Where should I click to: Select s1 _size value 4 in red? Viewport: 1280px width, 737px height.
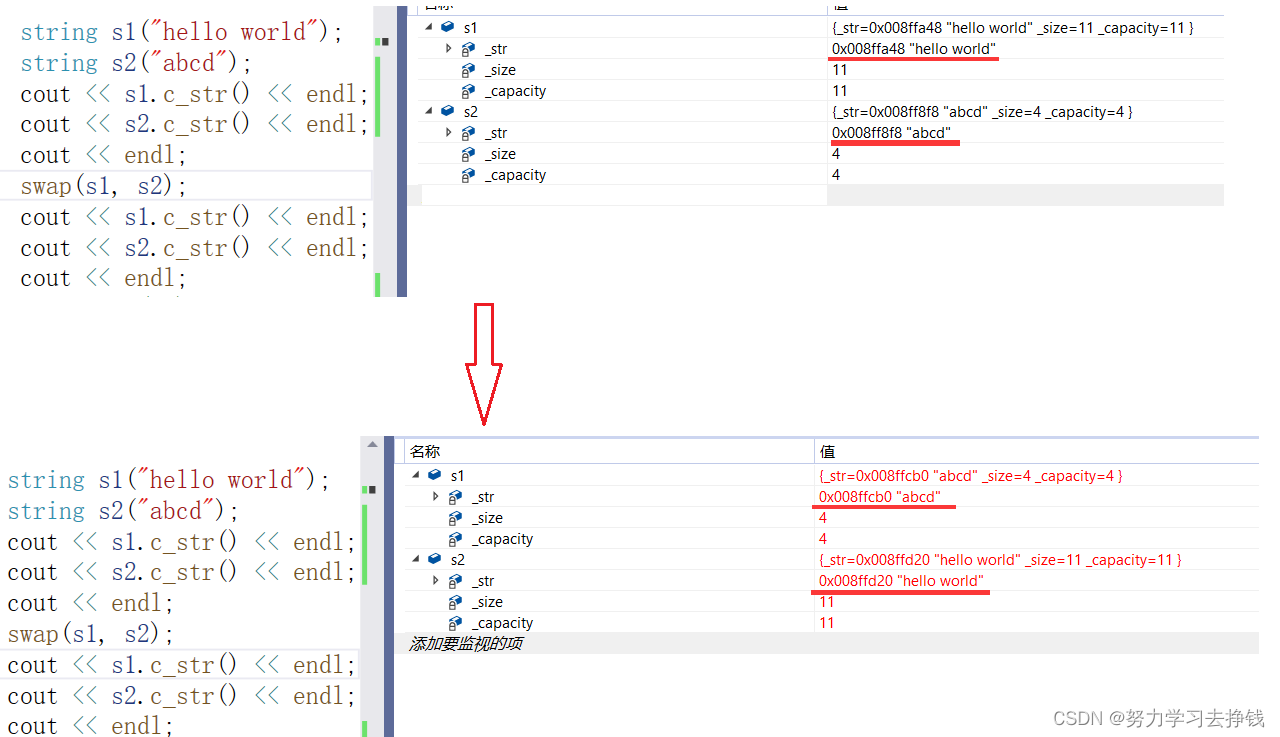(x=823, y=518)
